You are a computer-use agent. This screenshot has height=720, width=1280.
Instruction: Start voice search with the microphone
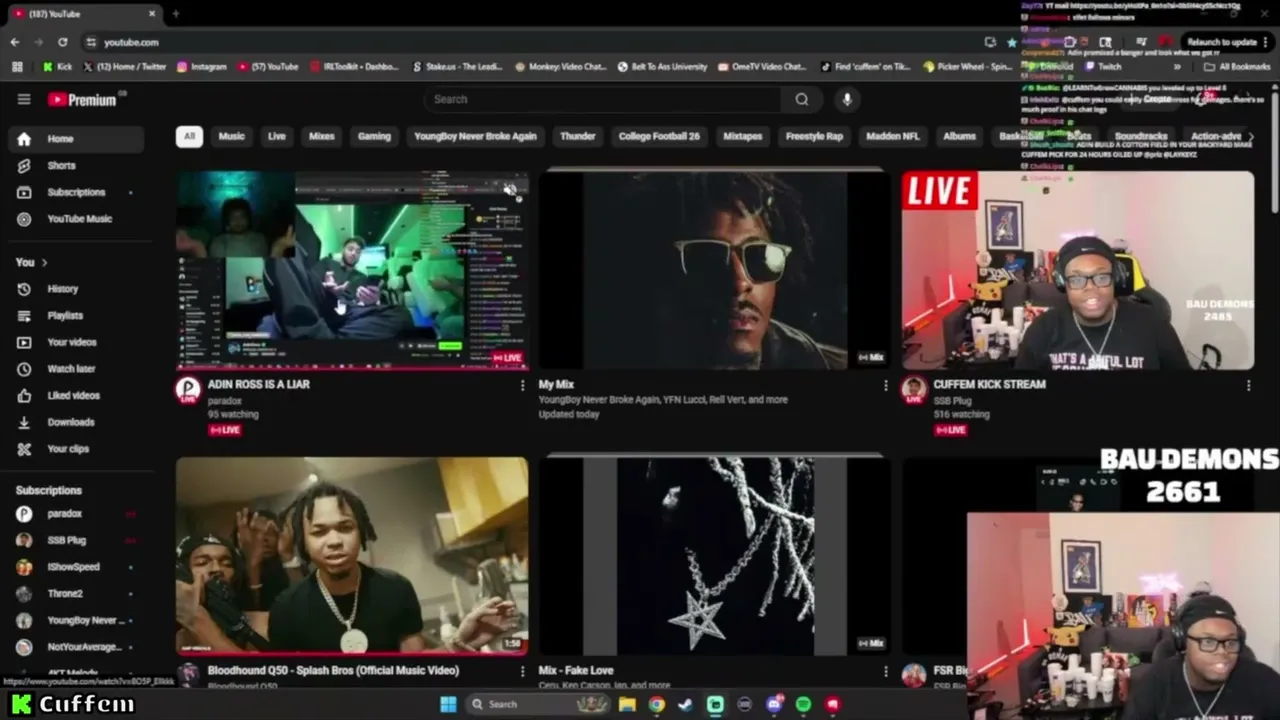[x=847, y=99]
